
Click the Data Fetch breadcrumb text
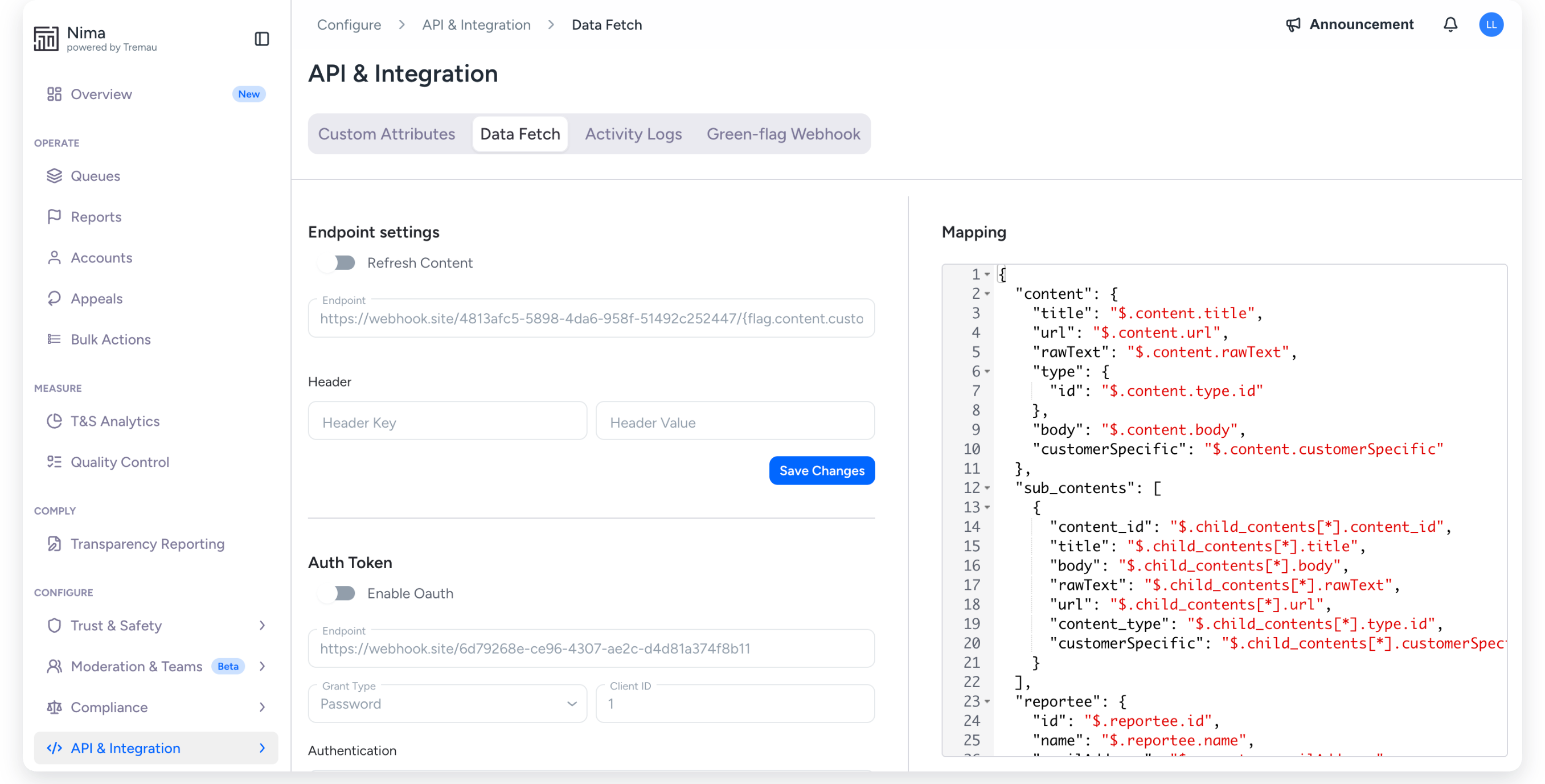(x=606, y=24)
